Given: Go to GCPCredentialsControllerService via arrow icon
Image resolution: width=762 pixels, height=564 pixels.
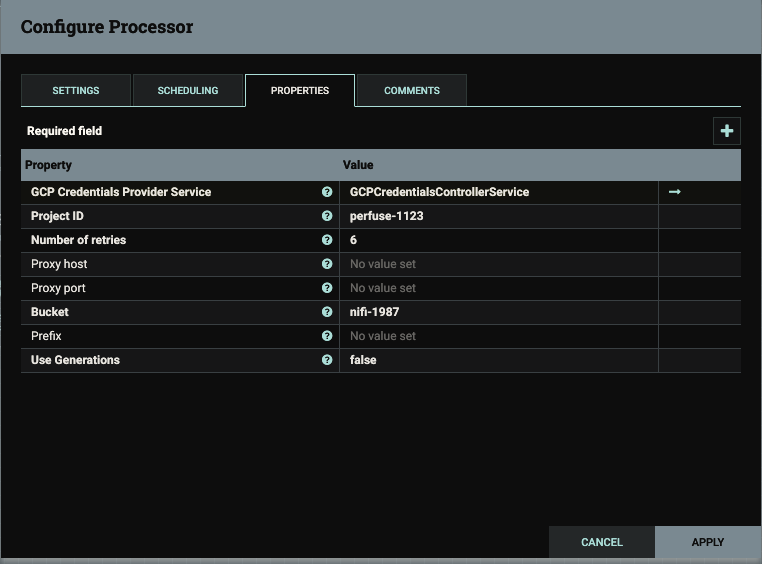Looking at the screenshot, I should point(674,192).
